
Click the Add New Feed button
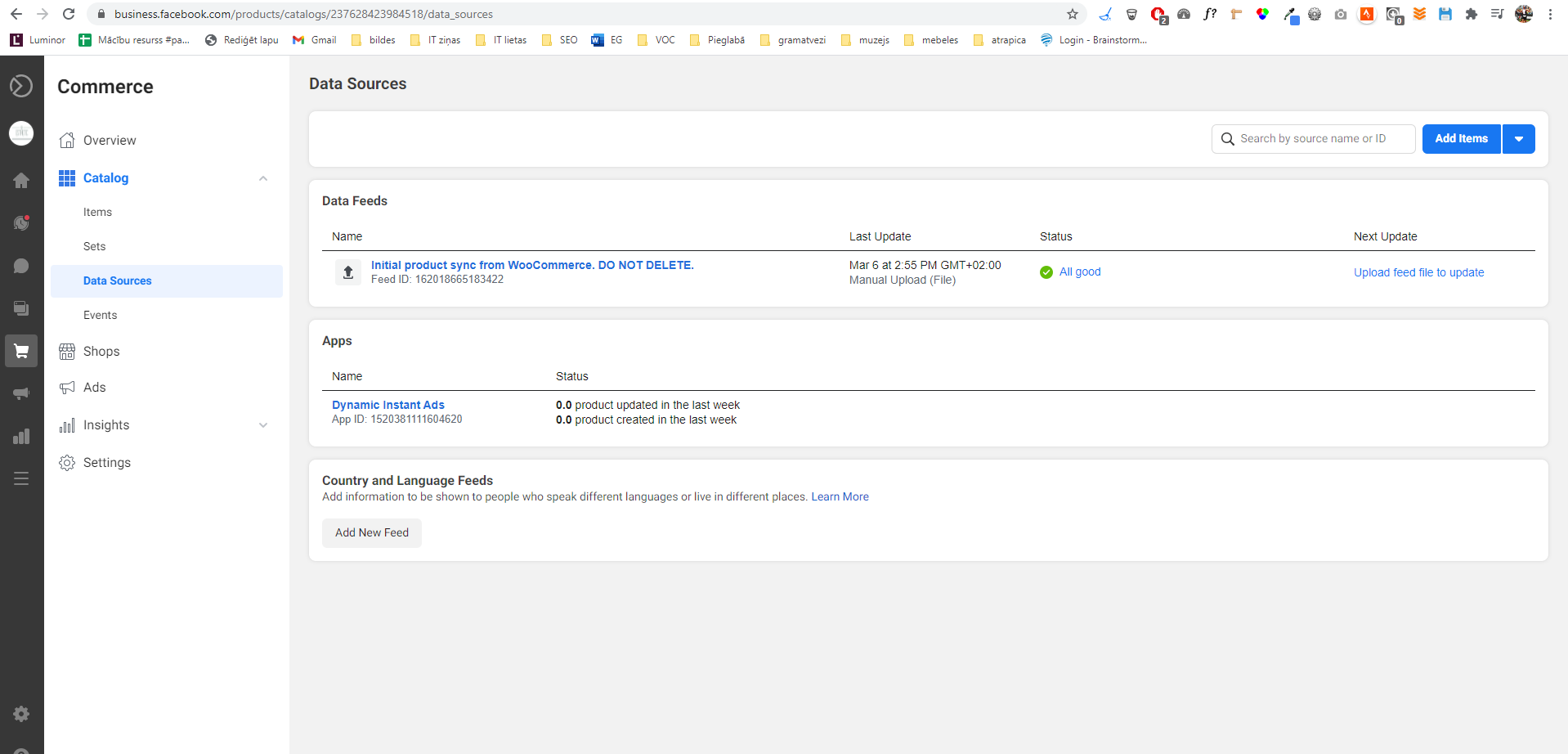click(372, 533)
